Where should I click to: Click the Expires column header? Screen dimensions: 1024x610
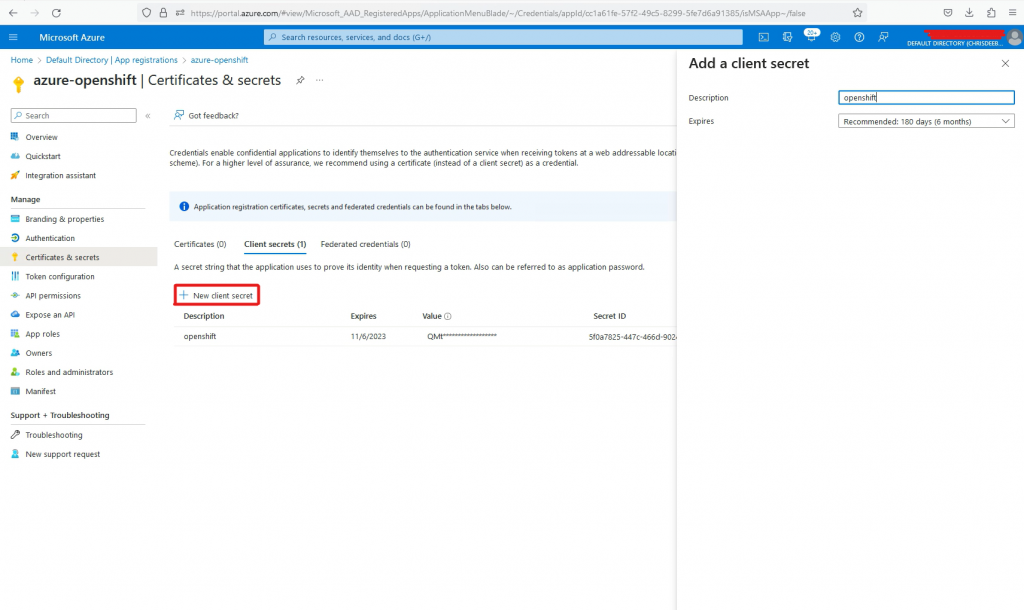pyautogui.click(x=363, y=316)
